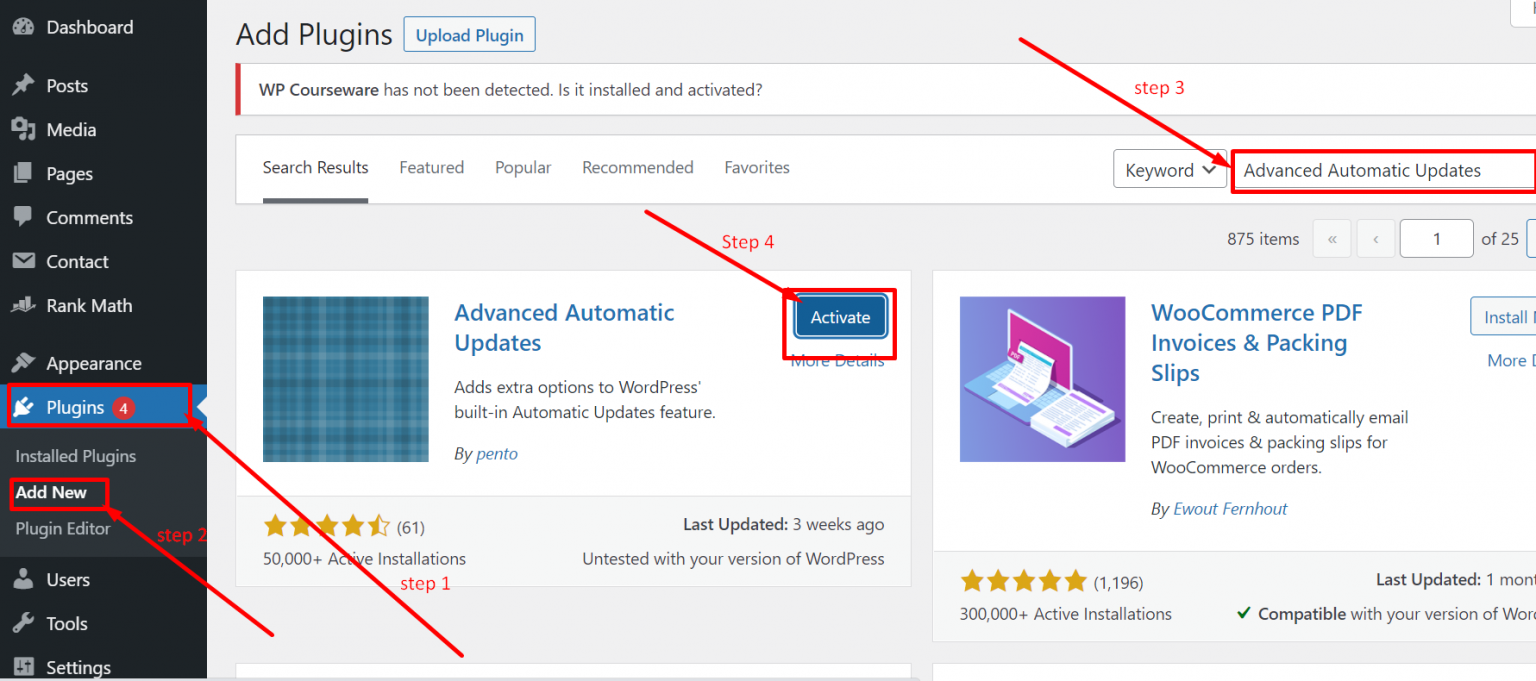The width and height of the screenshot is (1536, 681).
Task: Open the Keyword search filter dropdown
Action: click(1169, 169)
